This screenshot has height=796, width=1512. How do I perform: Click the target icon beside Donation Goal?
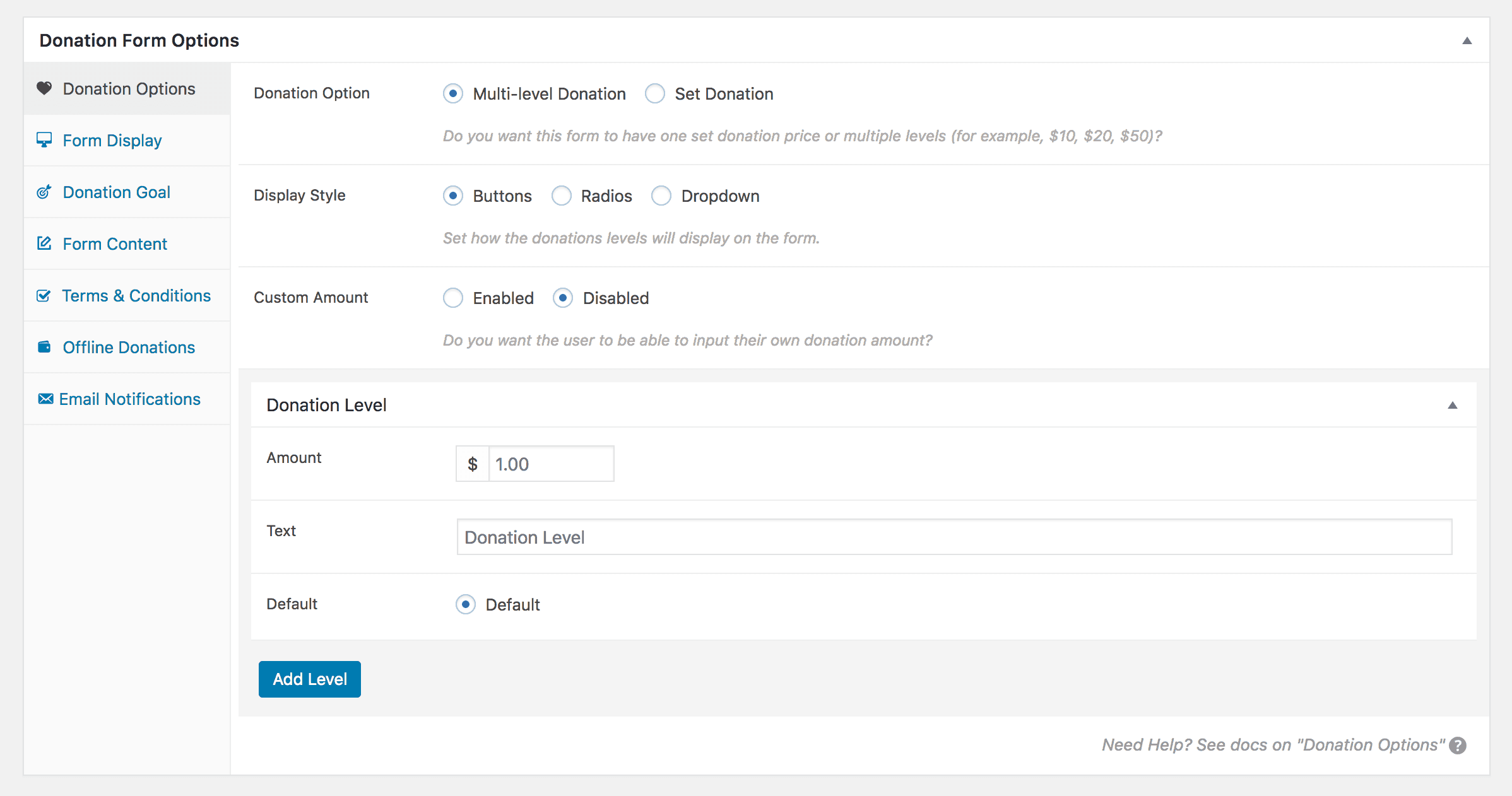pos(44,192)
